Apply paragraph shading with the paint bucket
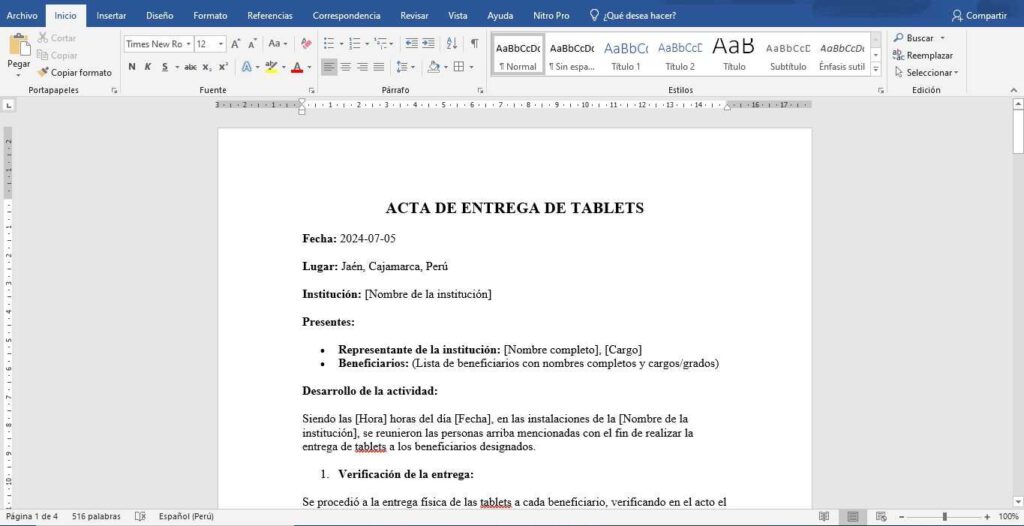 click(x=433, y=67)
